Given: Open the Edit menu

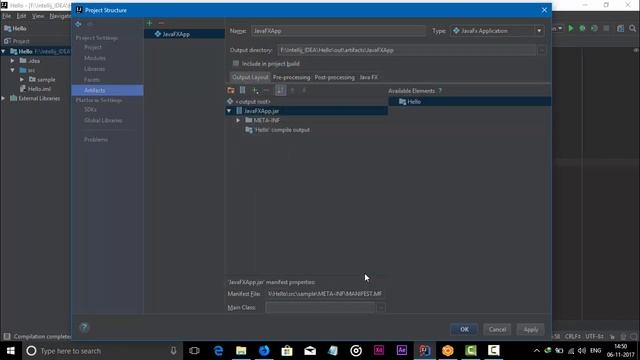Looking at the screenshot, I should (x=21, y=16).
